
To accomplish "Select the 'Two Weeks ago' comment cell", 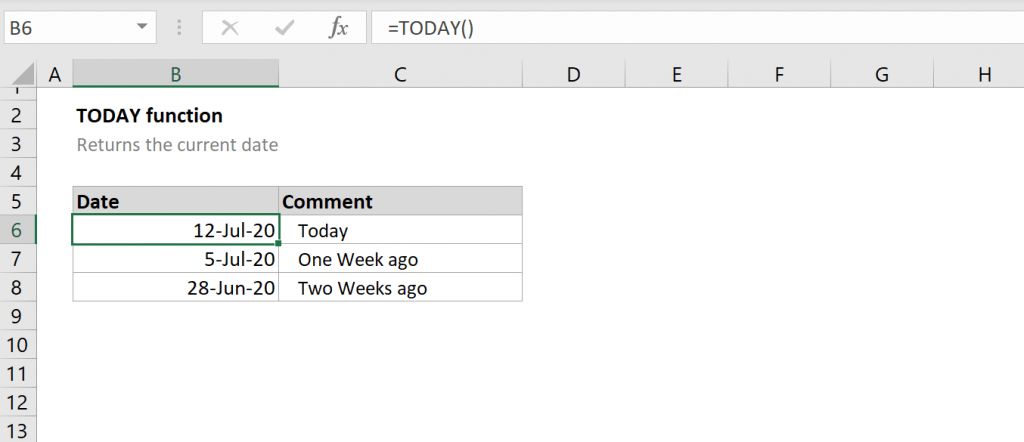I will click(x=400, y=288).
